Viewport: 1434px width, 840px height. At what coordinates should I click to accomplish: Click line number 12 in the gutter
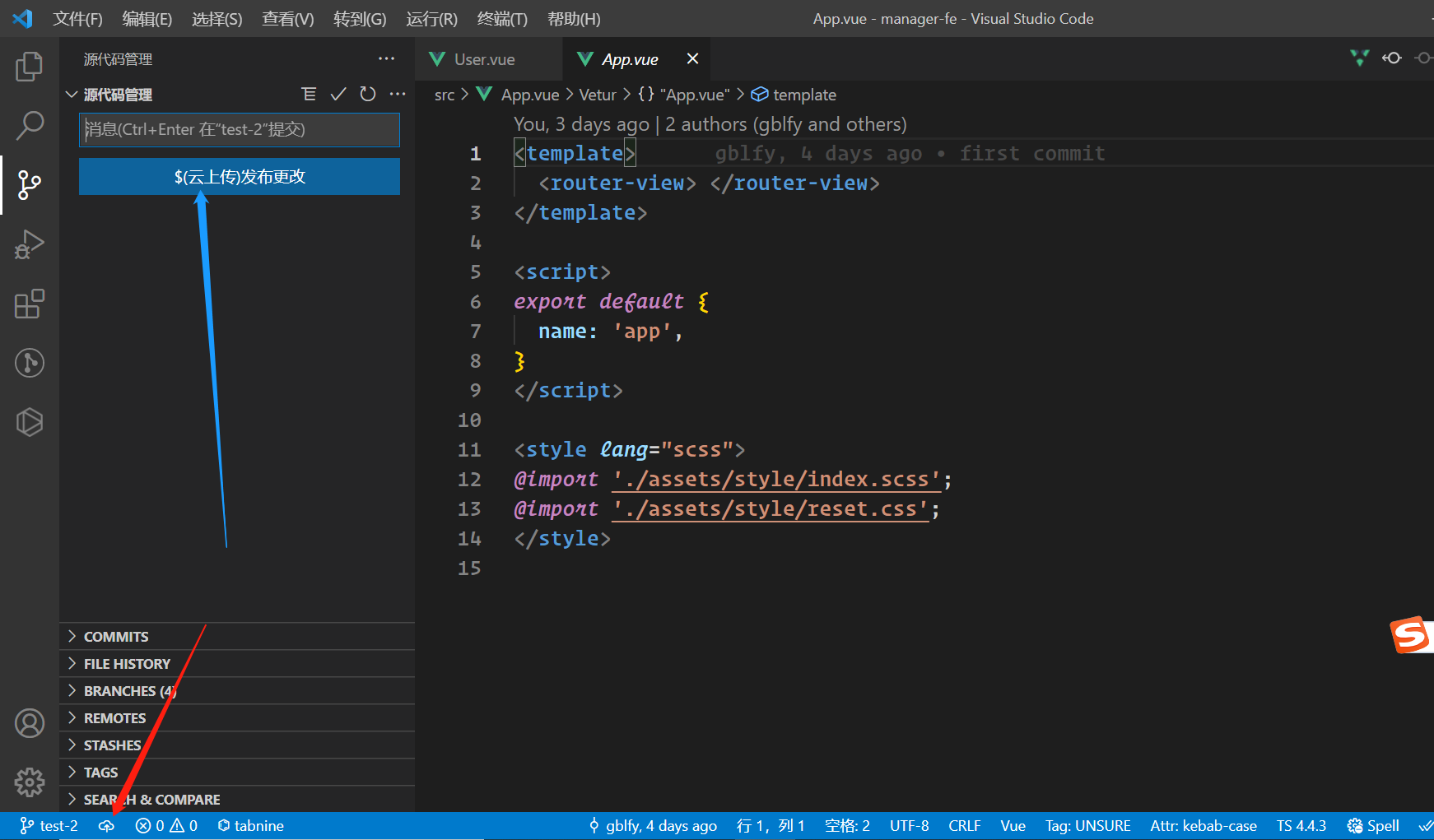(469, 479)
